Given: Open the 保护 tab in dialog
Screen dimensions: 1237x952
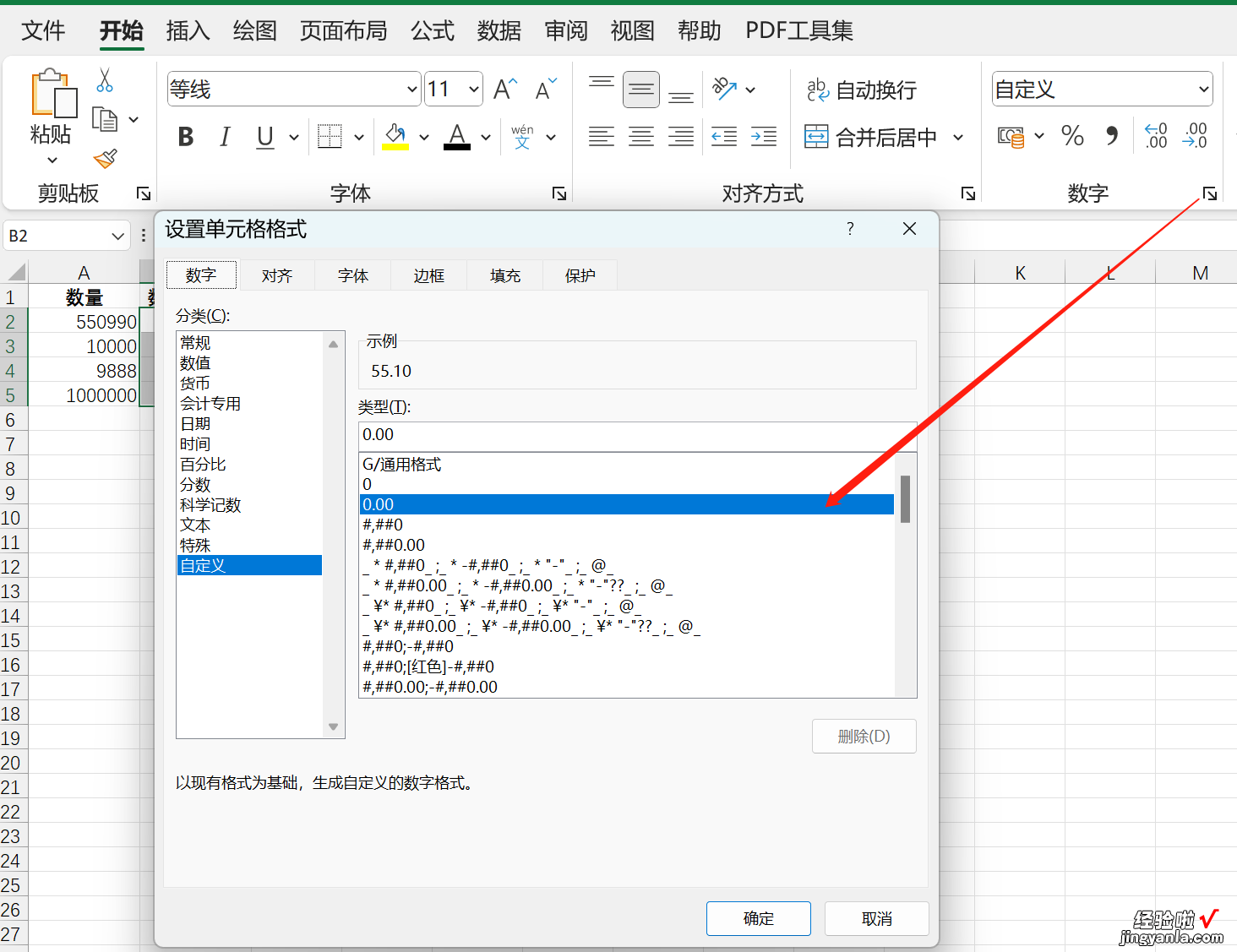Looking at the screenshot, I should click(580, 275).
